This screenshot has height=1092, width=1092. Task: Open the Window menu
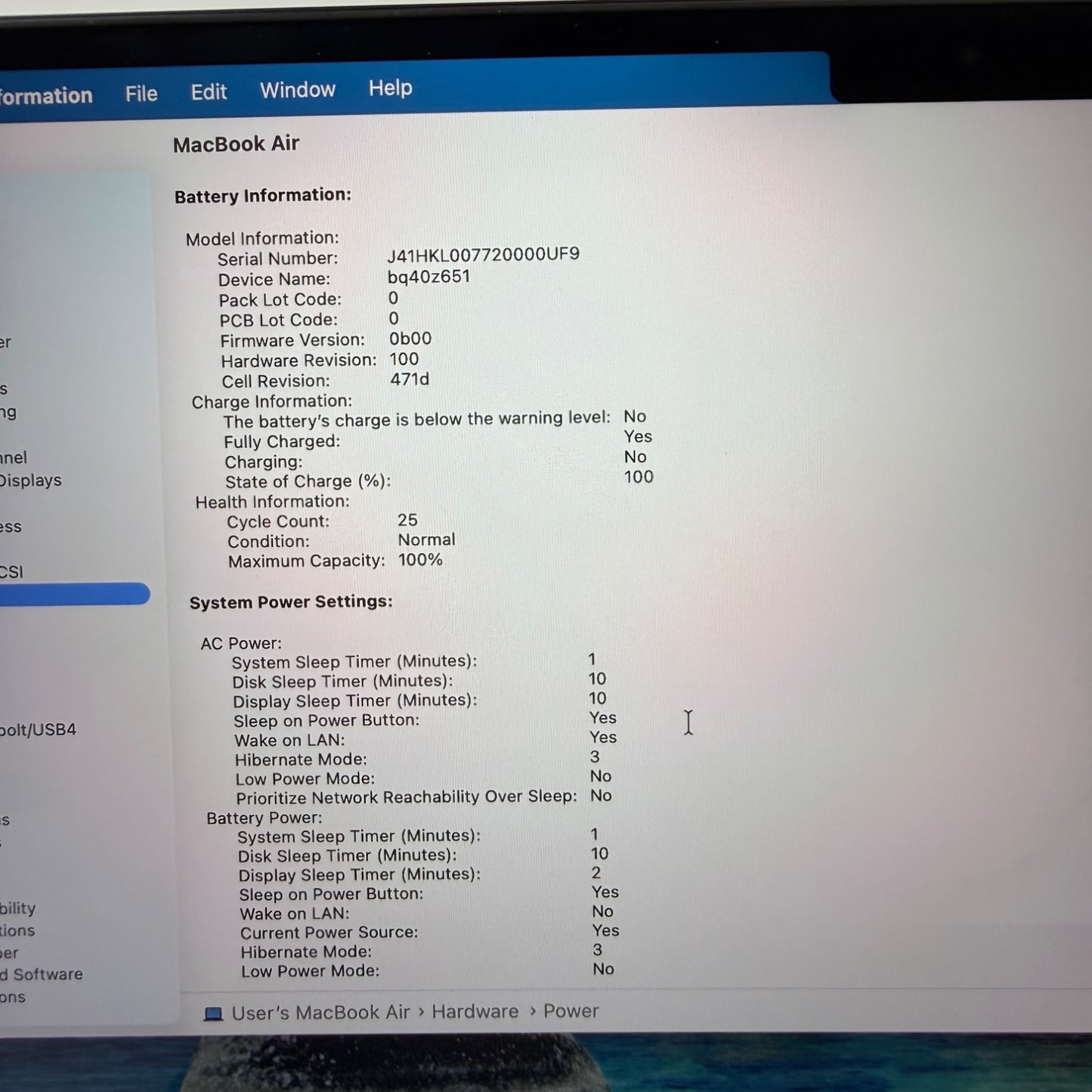(298, 90)
